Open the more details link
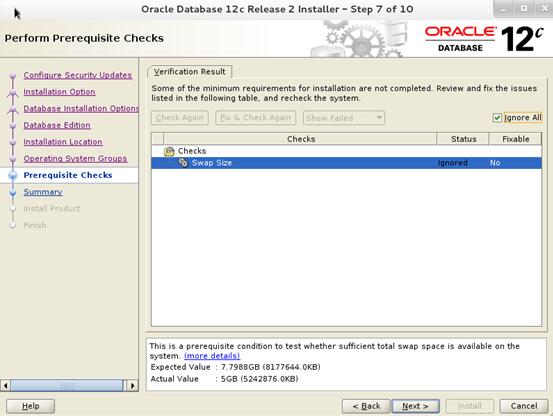Image resolution: width=553 pixels, height=416 pixels. pos(212,356)
